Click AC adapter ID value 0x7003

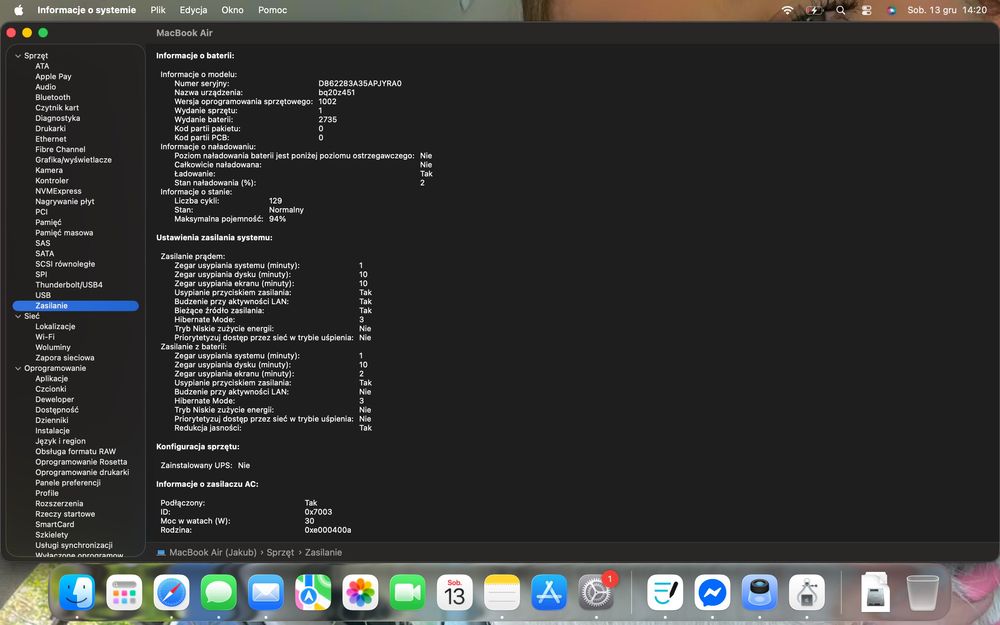pos(318,512)
